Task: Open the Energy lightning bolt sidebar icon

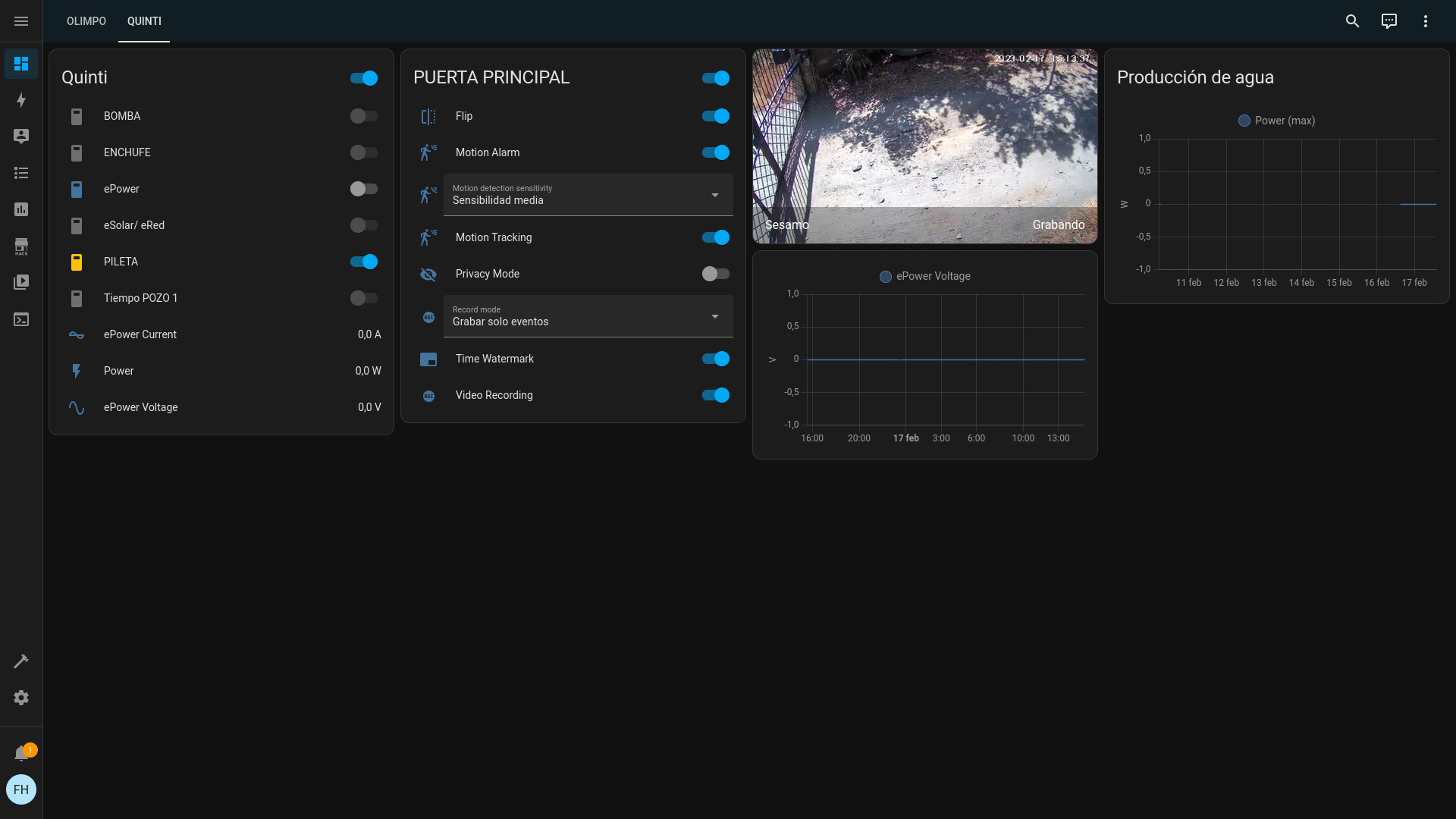Action: [21, 100]
